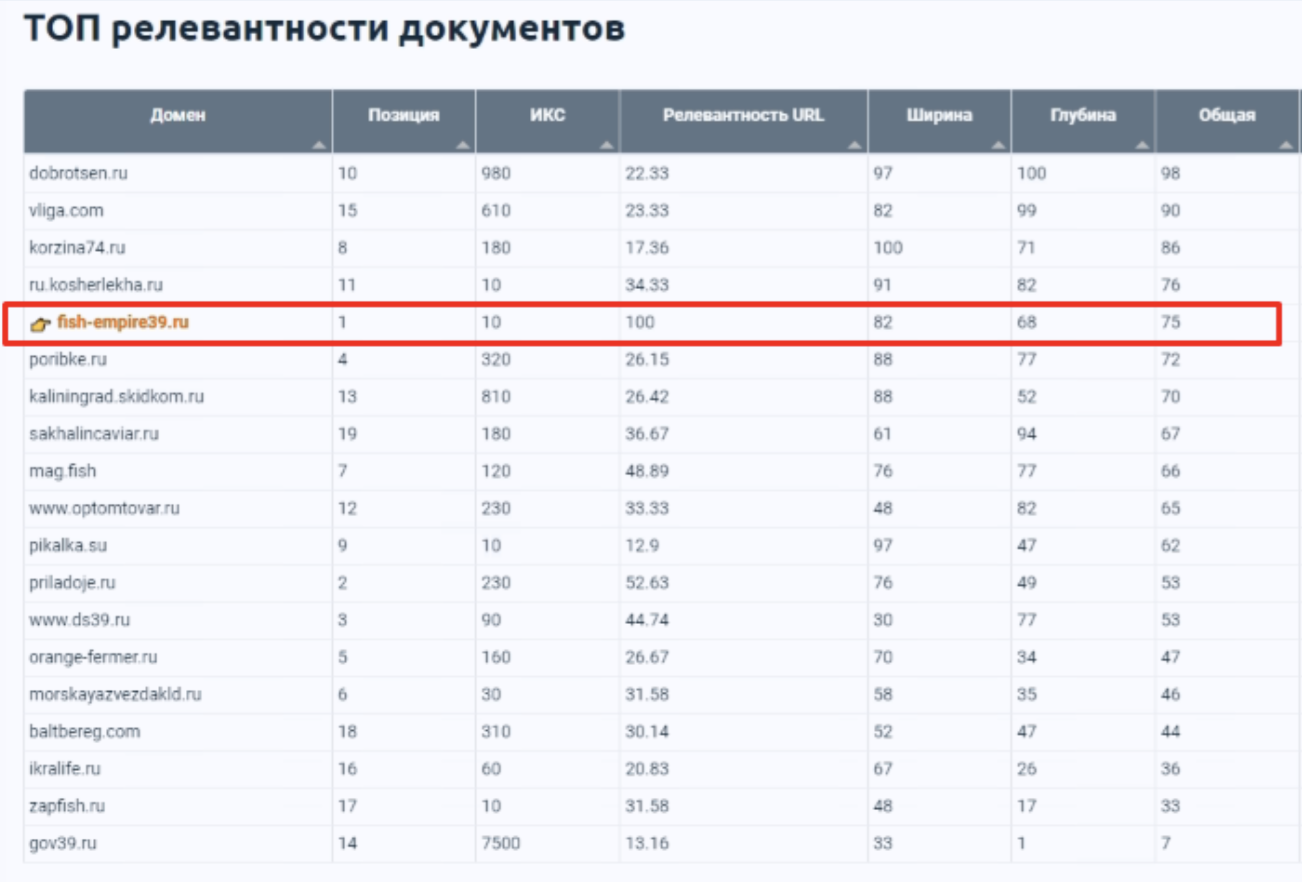Sort table by ИКС column header

pos(548,121)
